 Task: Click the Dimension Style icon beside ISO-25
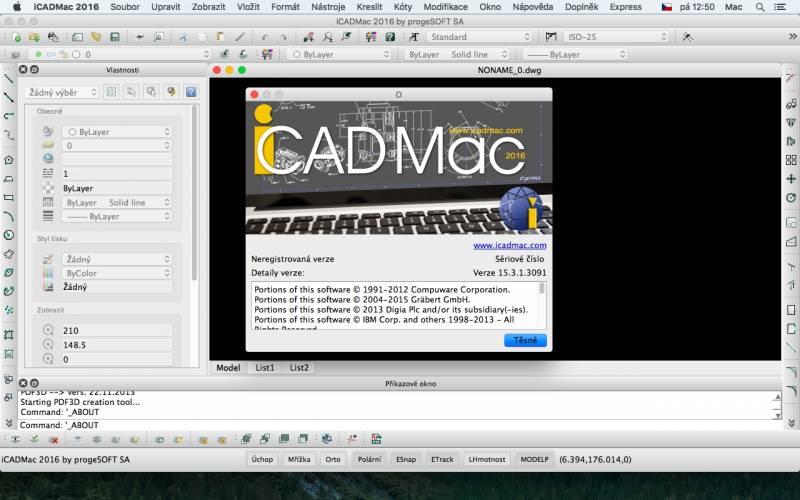(551, 37)
